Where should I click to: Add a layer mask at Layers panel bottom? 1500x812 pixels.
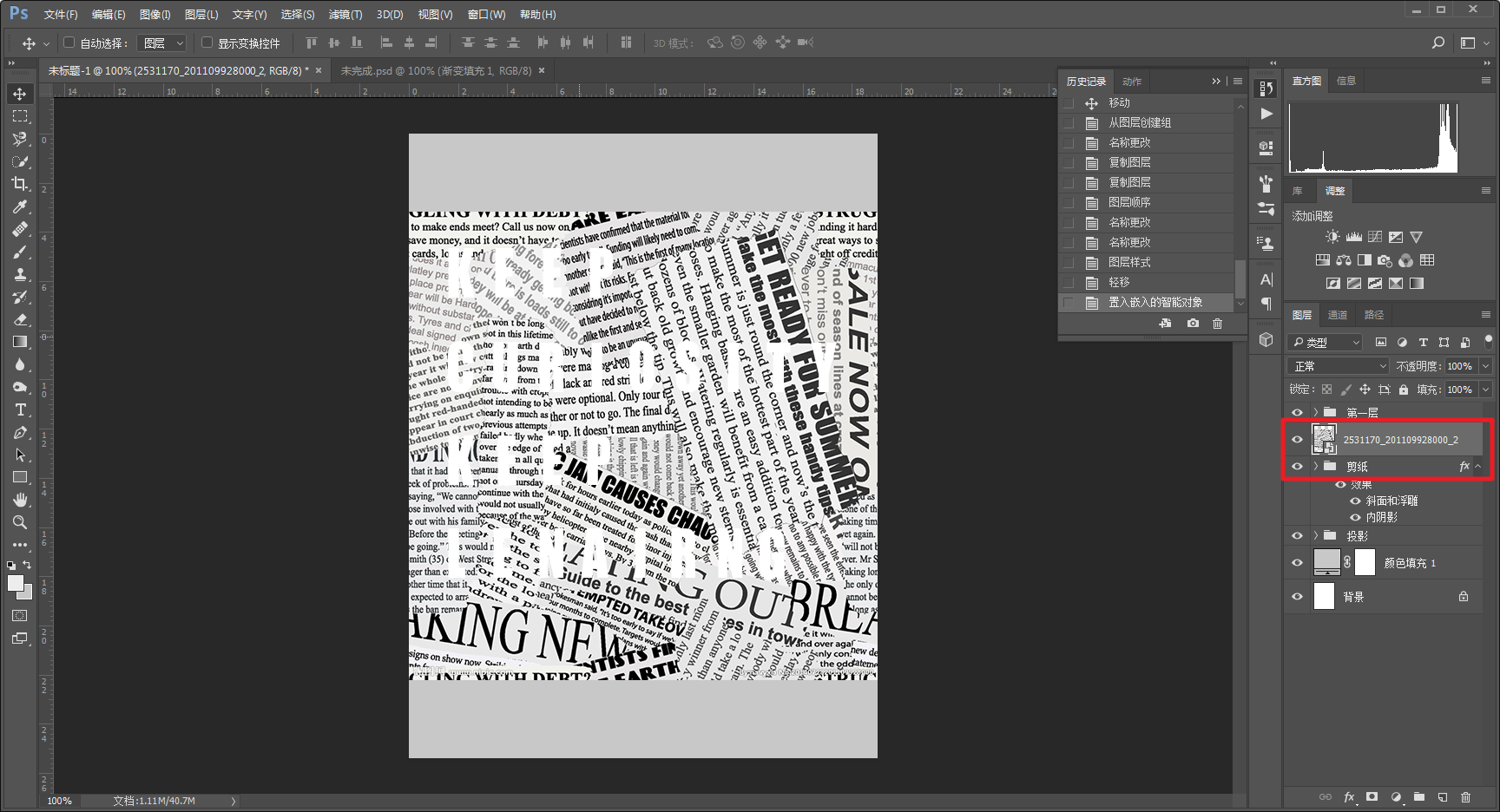point(1372,796)
